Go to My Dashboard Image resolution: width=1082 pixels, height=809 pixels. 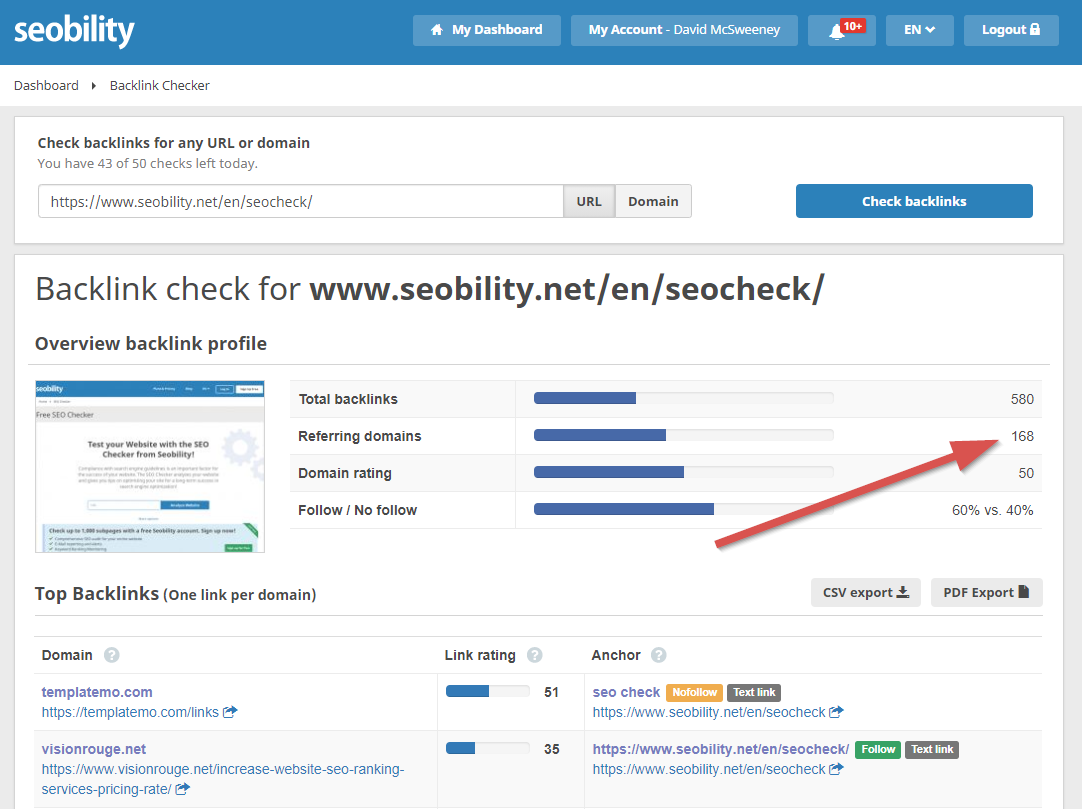click(x=486, y=29)
